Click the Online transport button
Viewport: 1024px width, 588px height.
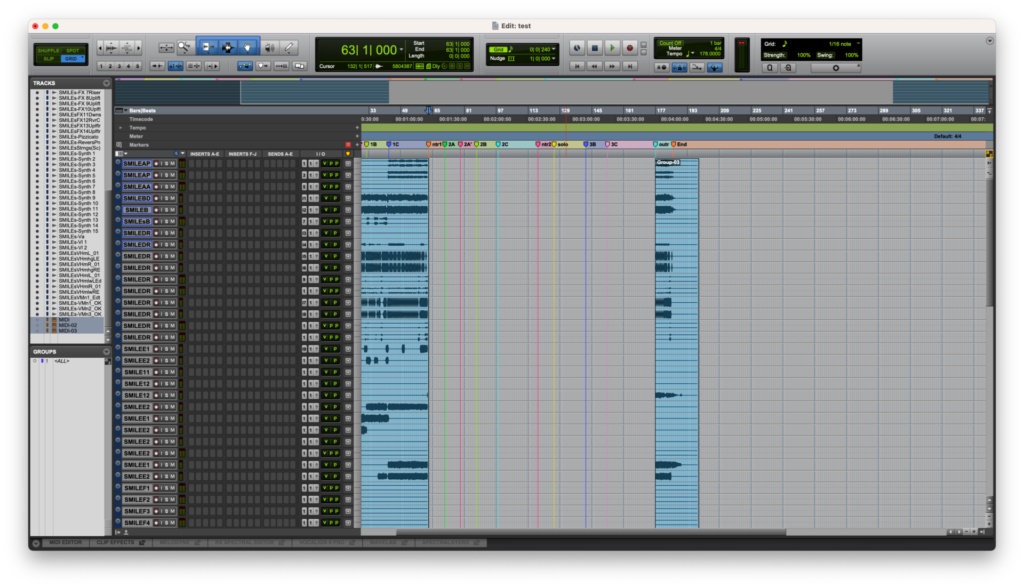point(577,48)
